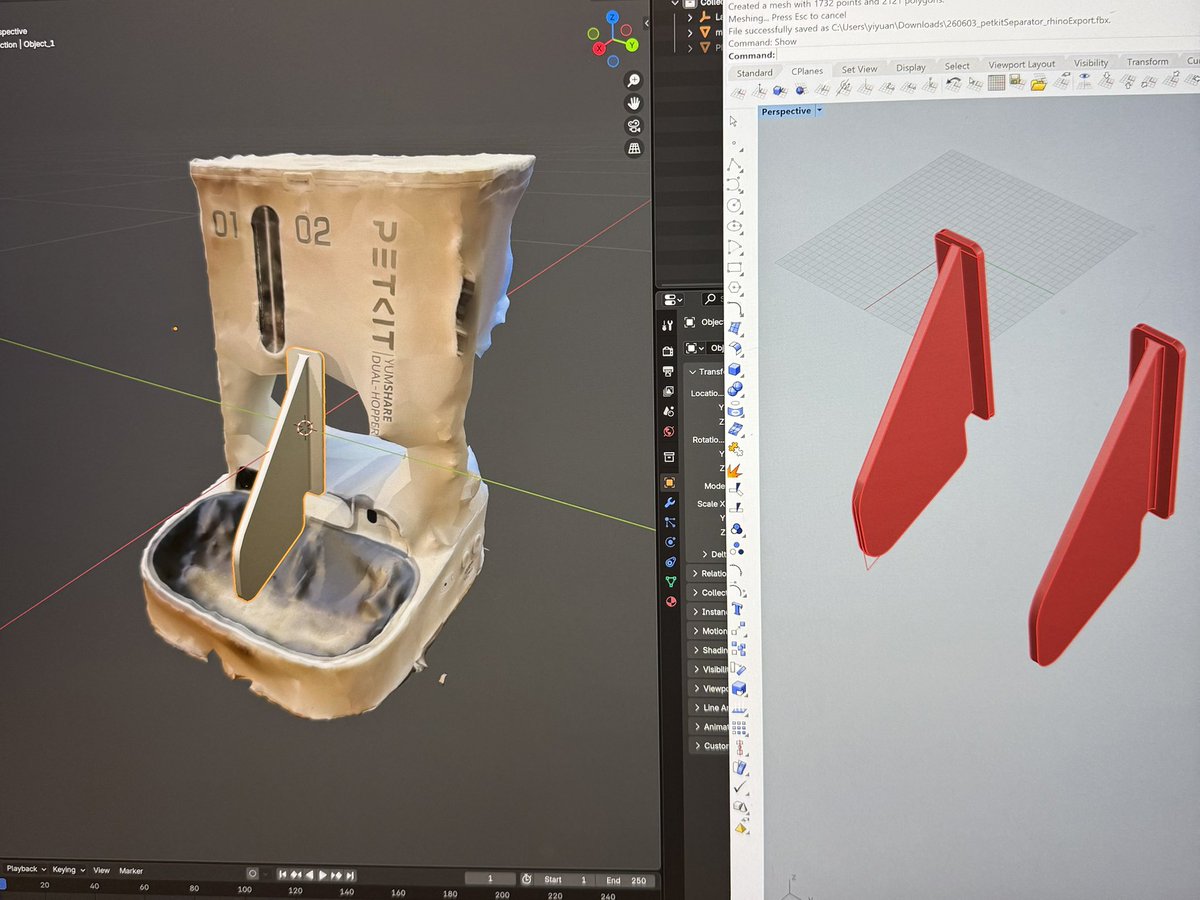Open Render properties tab in Blender
1200x900 pixels.
(669, 352)
